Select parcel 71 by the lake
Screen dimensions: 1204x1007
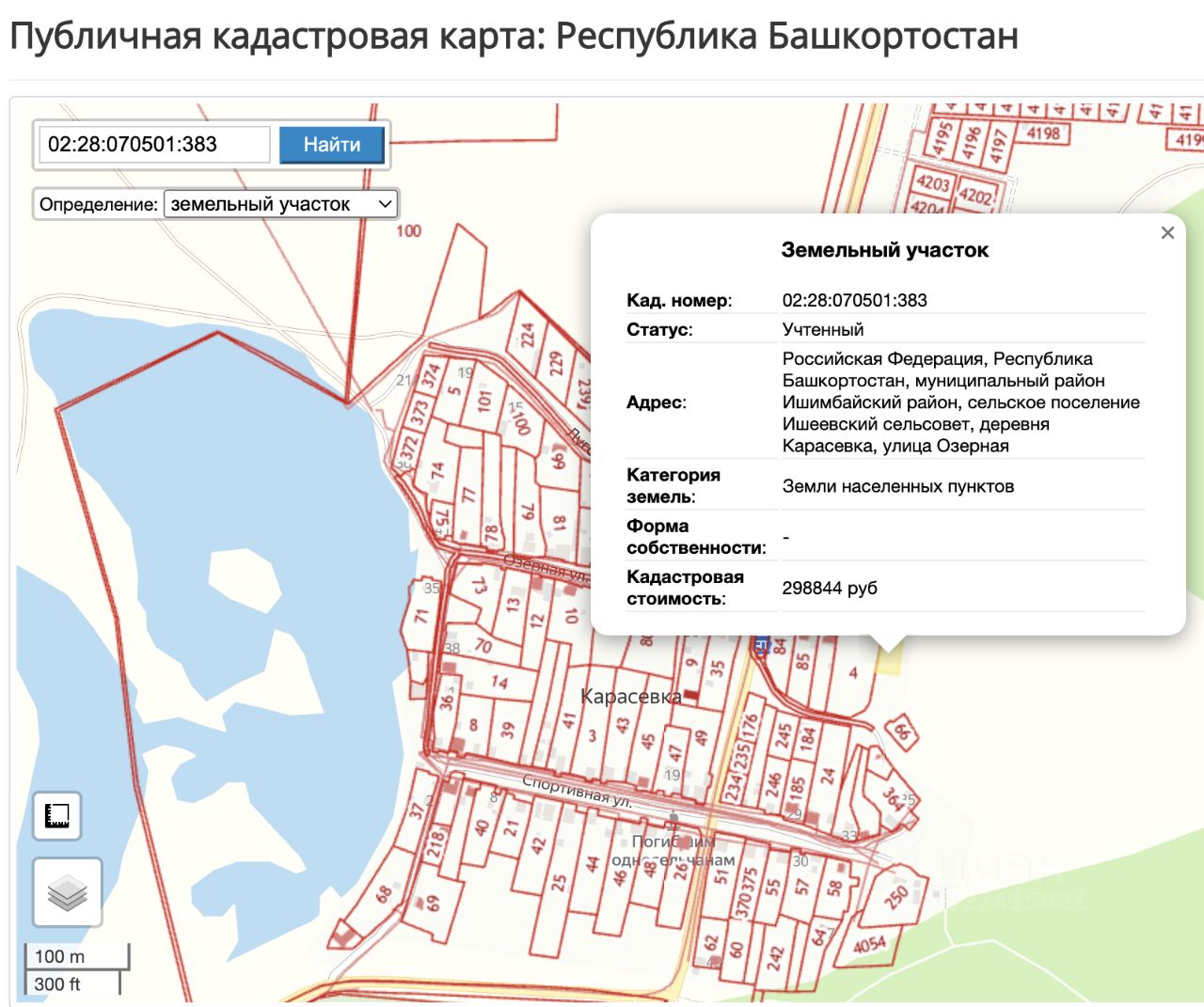[x=420, y=617]
